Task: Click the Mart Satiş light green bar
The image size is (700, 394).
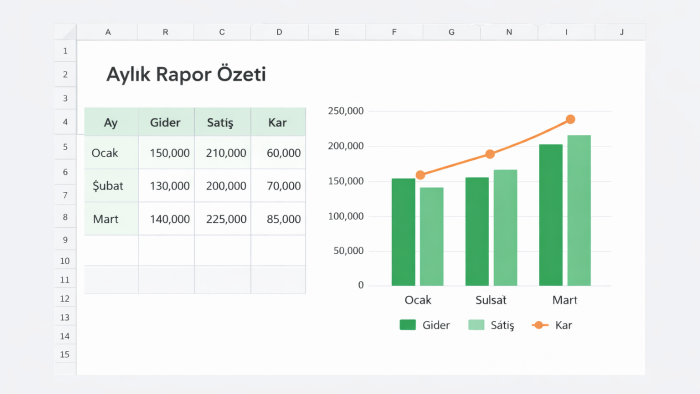Action: [579, 210]
